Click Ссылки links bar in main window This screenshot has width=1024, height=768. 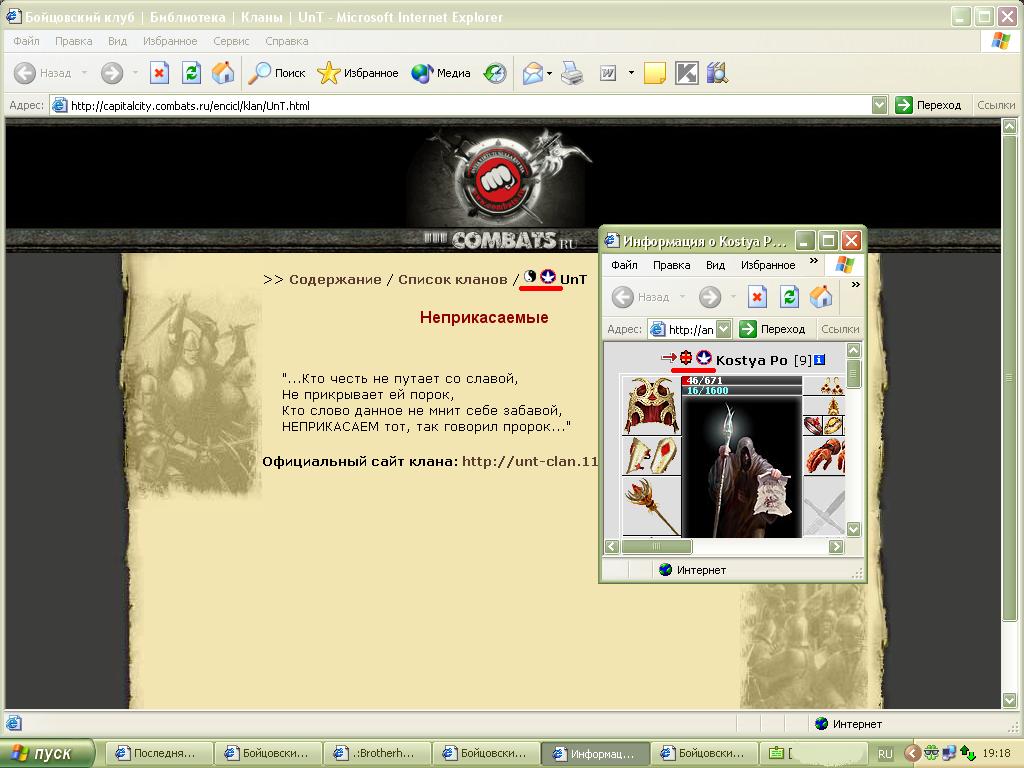pyautogui.click(x=996, y=105)
